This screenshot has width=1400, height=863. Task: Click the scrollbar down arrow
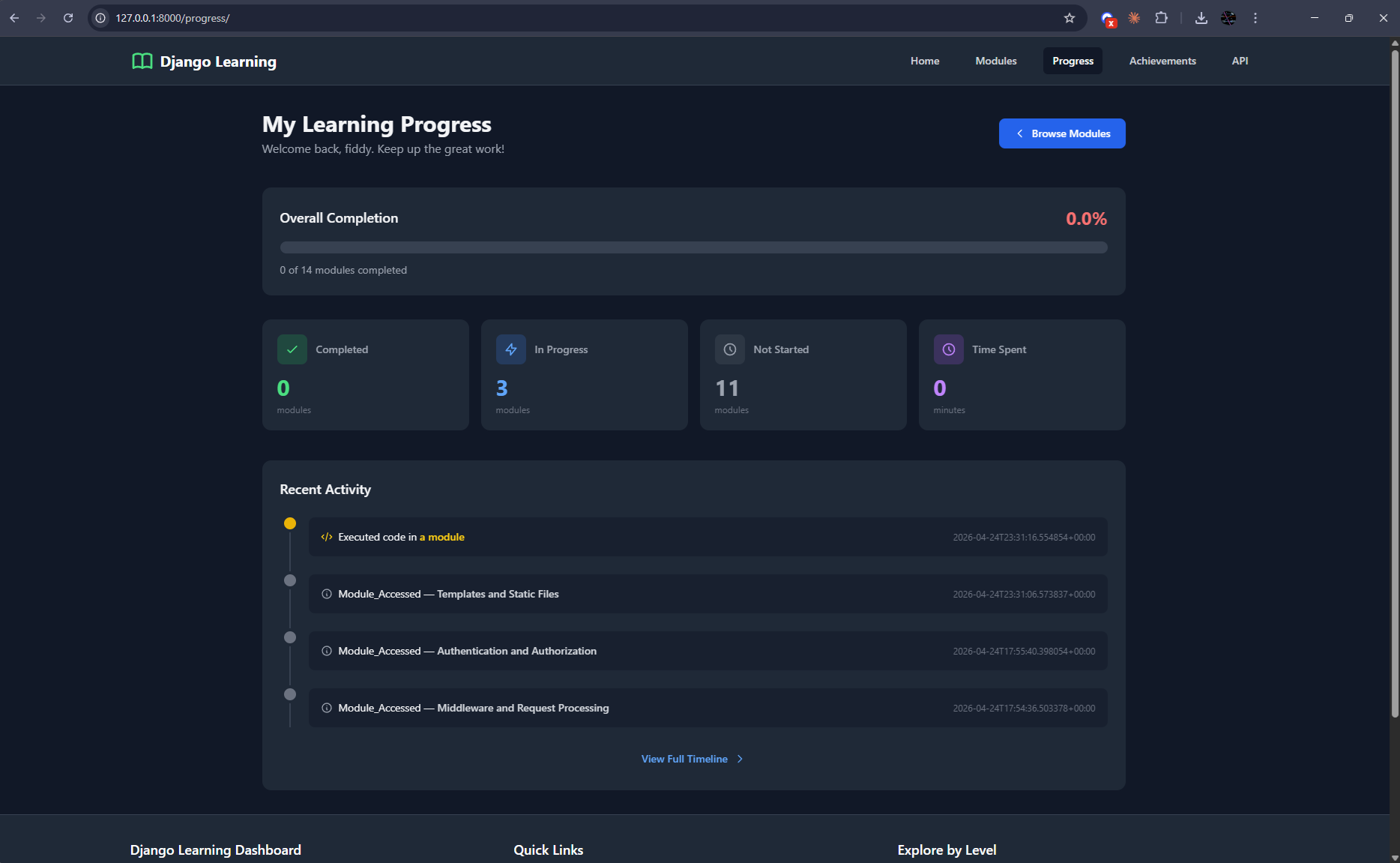tap(1395, 857)
